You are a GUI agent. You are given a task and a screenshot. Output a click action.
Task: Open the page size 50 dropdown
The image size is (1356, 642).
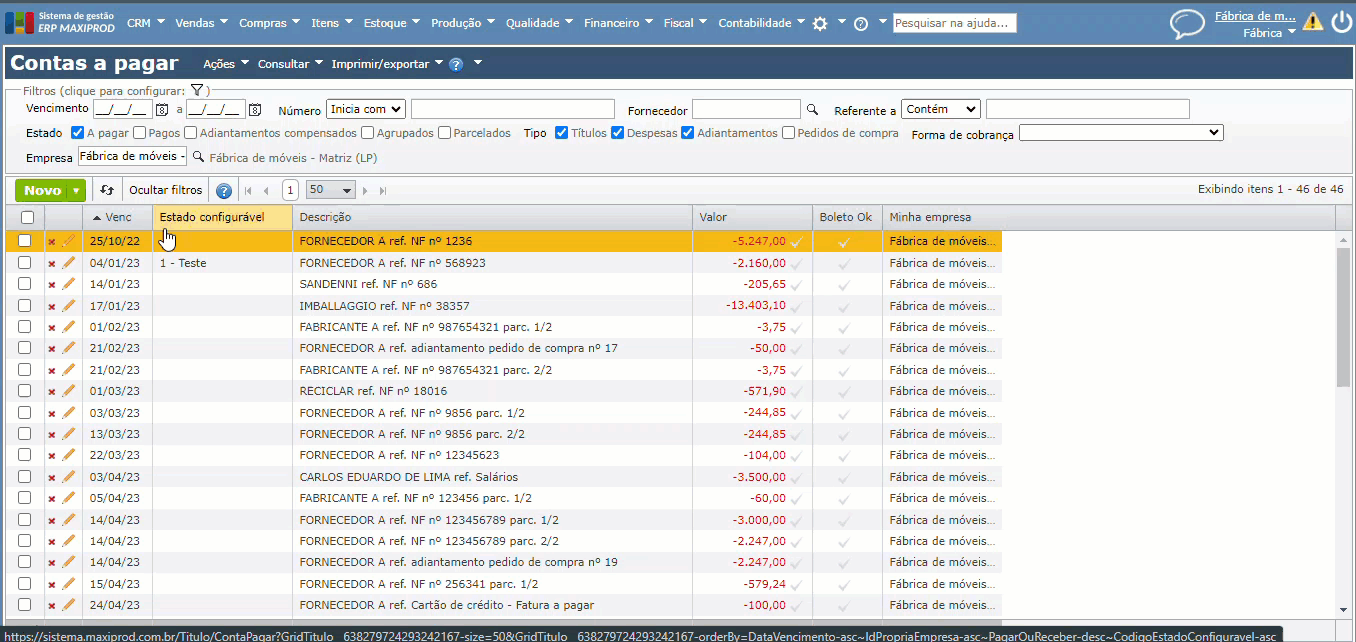(x=331, y=190)
